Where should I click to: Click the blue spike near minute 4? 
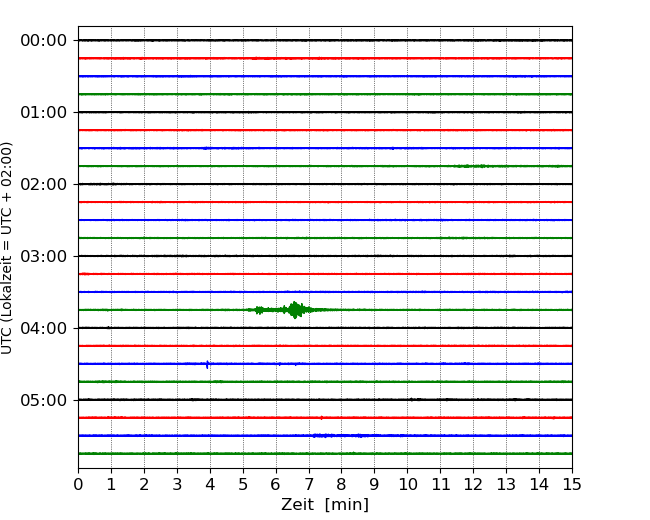[207, 364]
